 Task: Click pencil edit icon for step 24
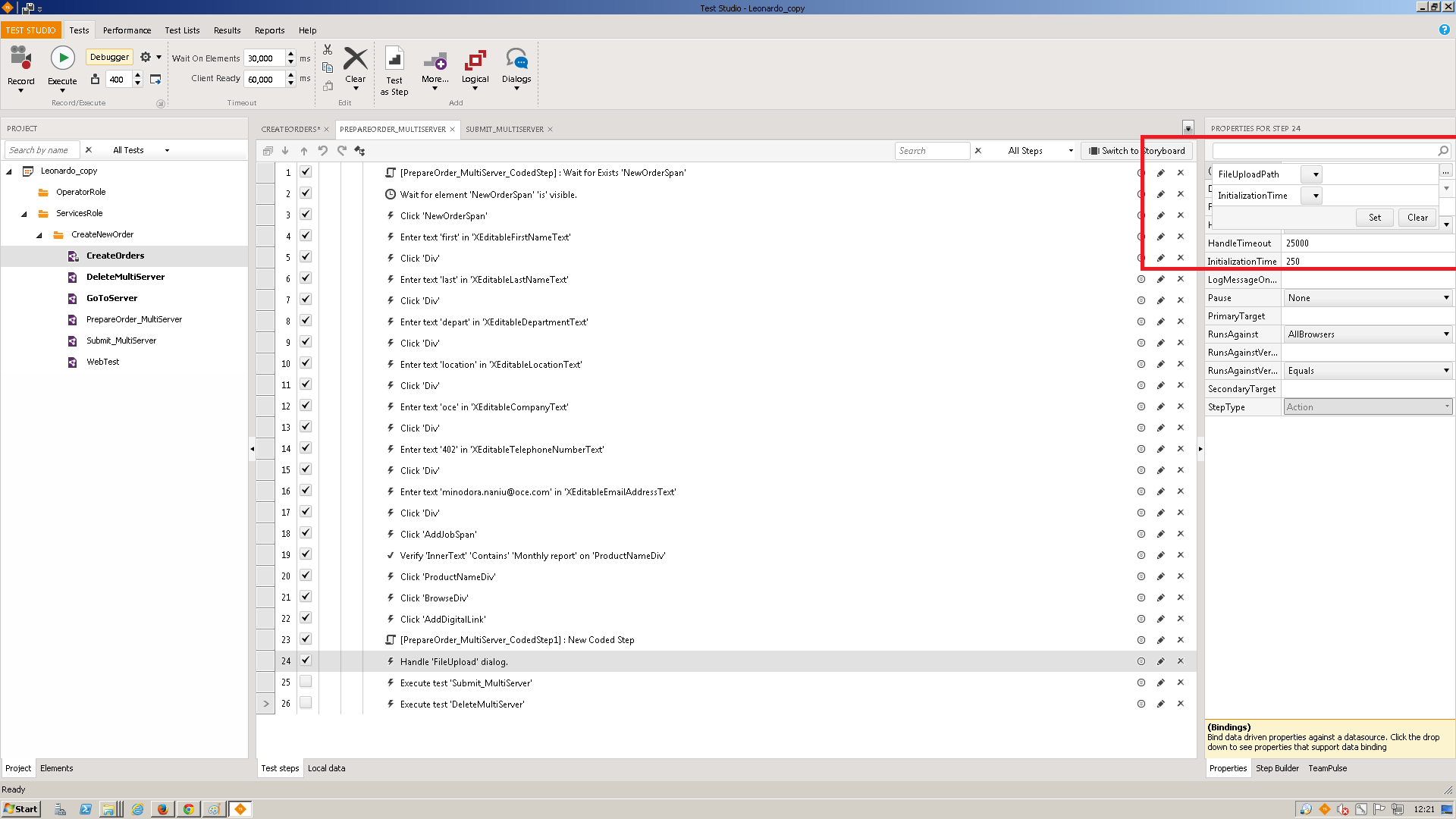click(1160, 661)
